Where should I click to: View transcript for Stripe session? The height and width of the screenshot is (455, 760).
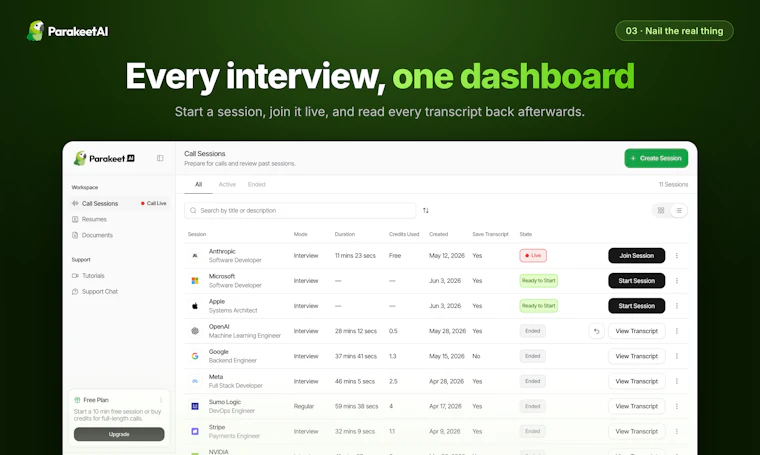pyautogui.click(x=636, y=431)
